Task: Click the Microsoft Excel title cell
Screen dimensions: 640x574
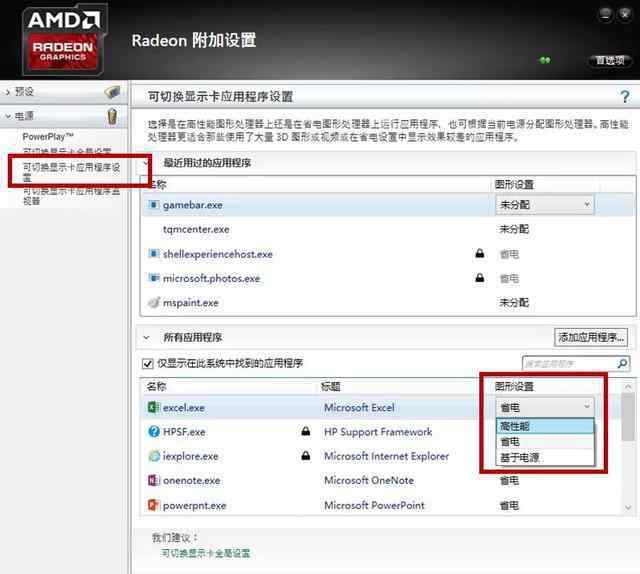Action: 359,407
